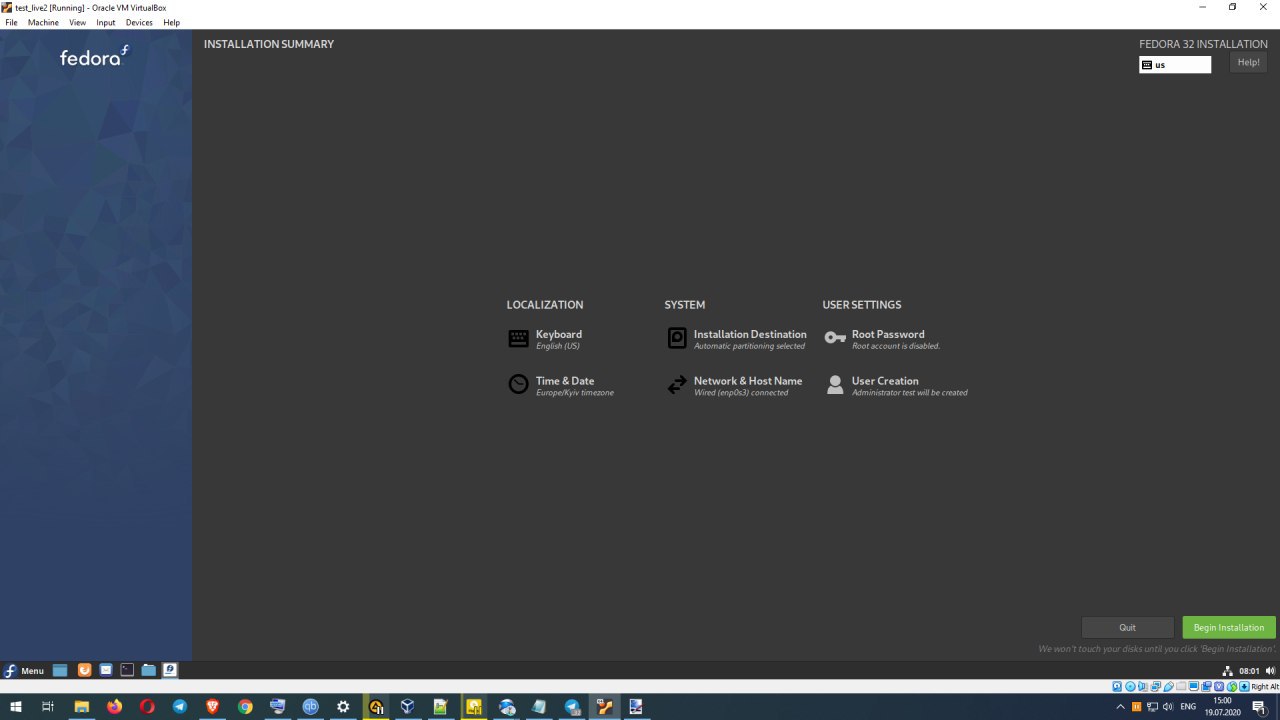Viewport: 1280px width, 720px height.
Task: Click the Fedora panel network icon
Action: coord(1227,671)
